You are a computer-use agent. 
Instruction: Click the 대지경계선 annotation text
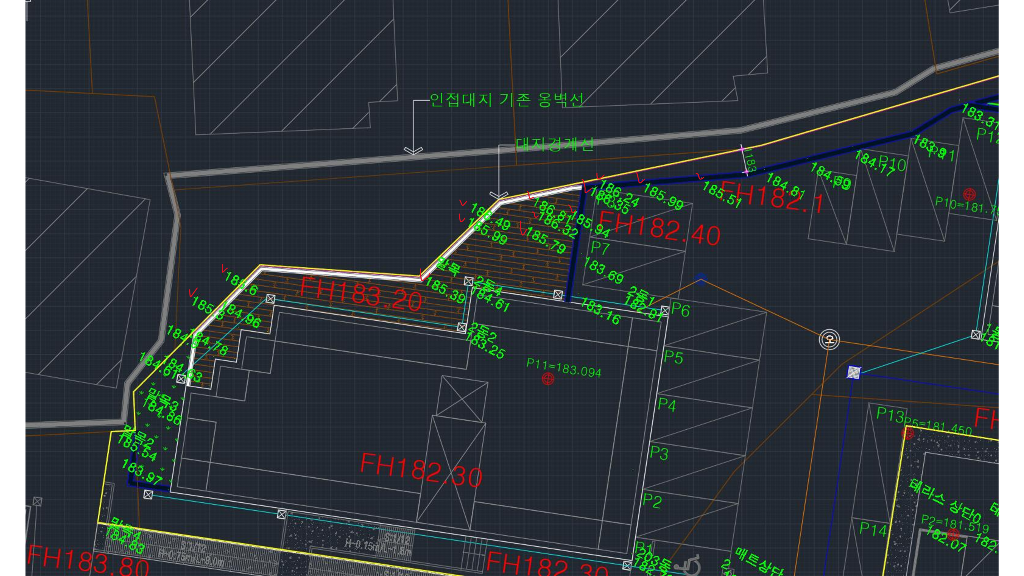pos(555,144)
